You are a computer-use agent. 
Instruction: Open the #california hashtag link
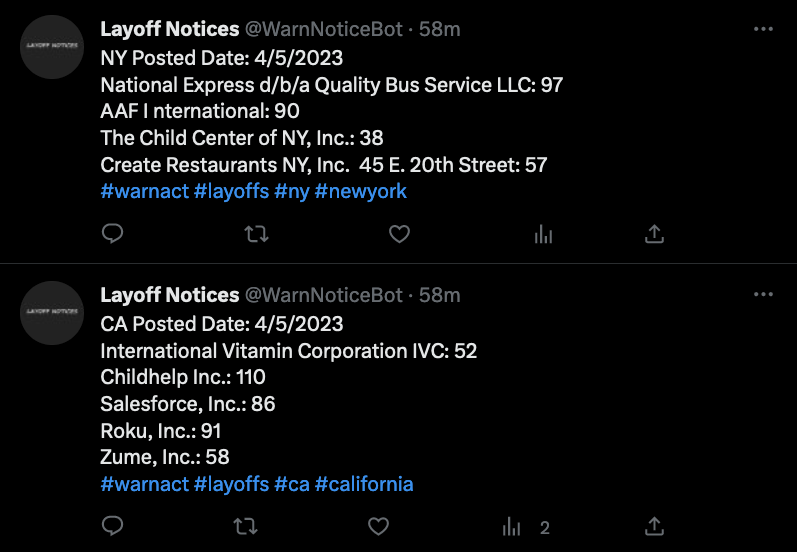364,484
